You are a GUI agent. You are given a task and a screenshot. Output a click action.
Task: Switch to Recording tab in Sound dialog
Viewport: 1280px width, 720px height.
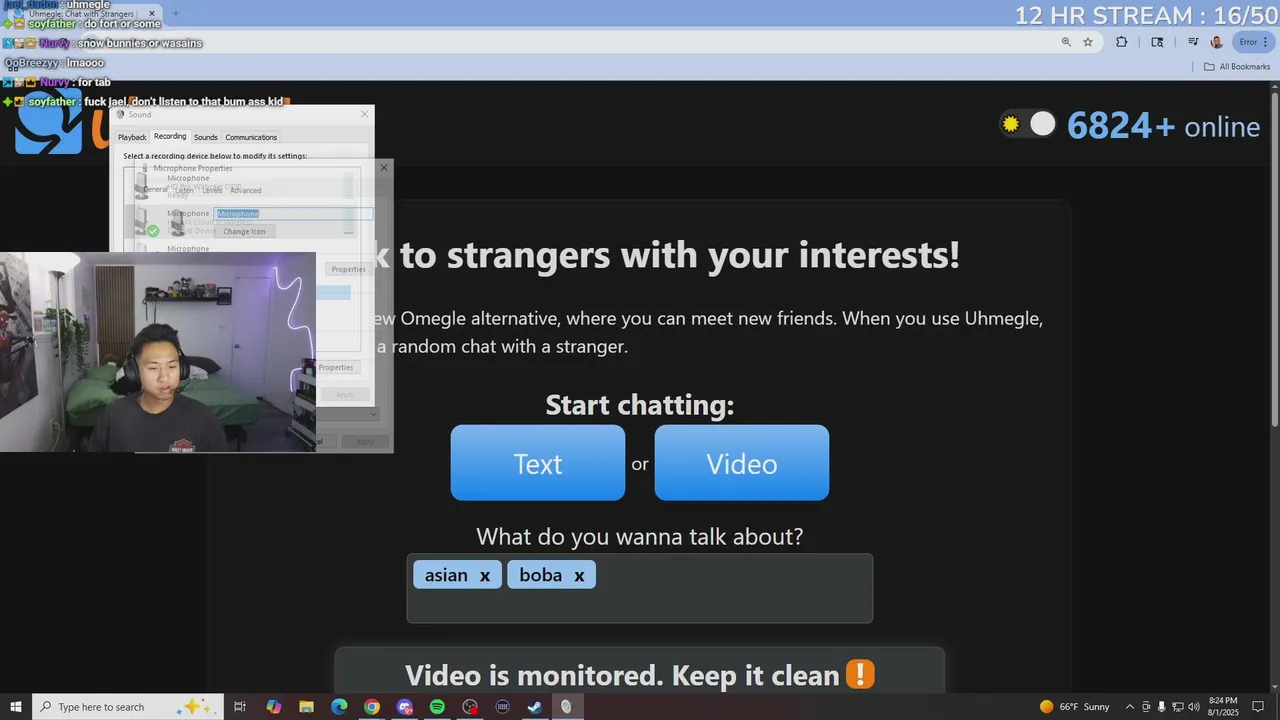170,136
